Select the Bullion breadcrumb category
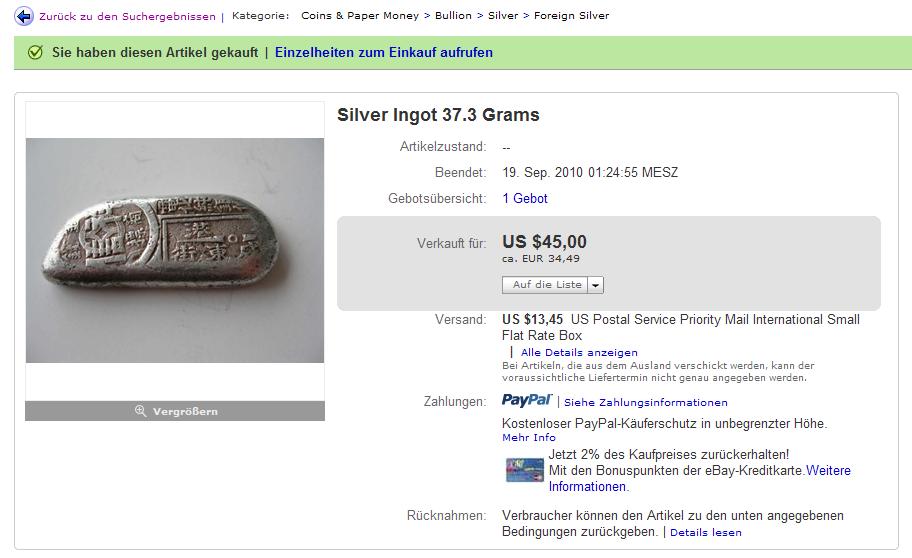 pyautogui.click(x=453, y=16)
